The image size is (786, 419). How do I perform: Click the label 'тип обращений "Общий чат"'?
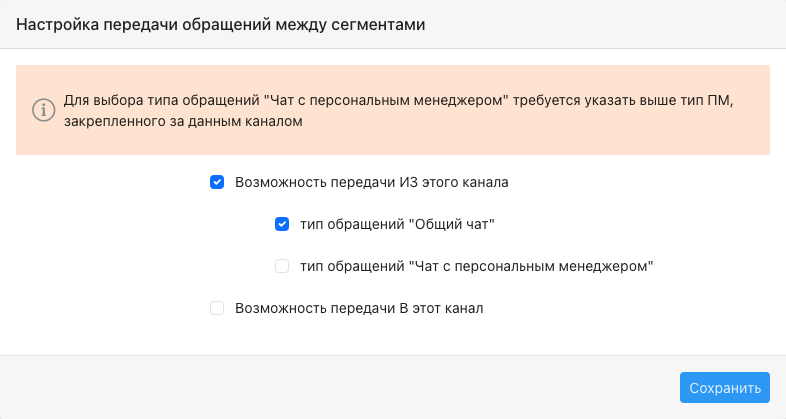coord(397,224)
